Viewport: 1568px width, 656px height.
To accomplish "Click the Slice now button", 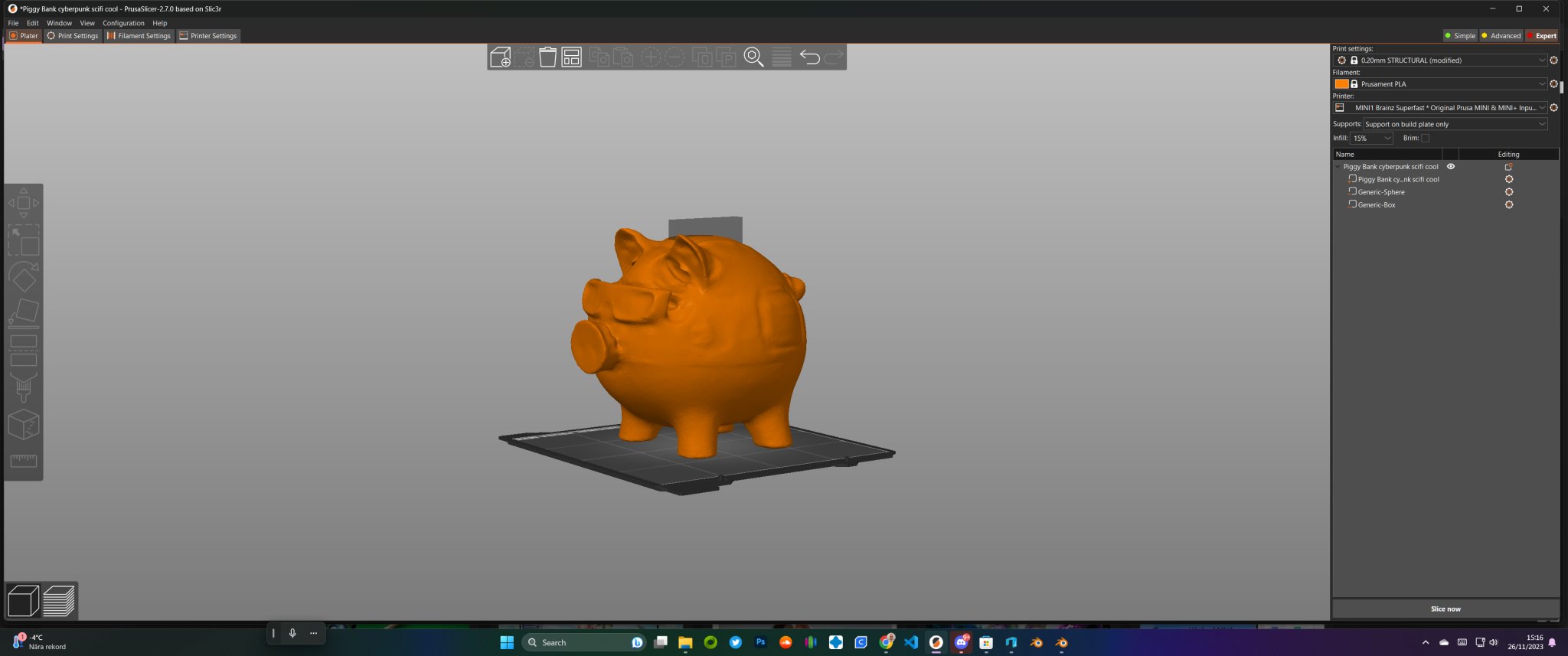I will (x=1445, y=609).
